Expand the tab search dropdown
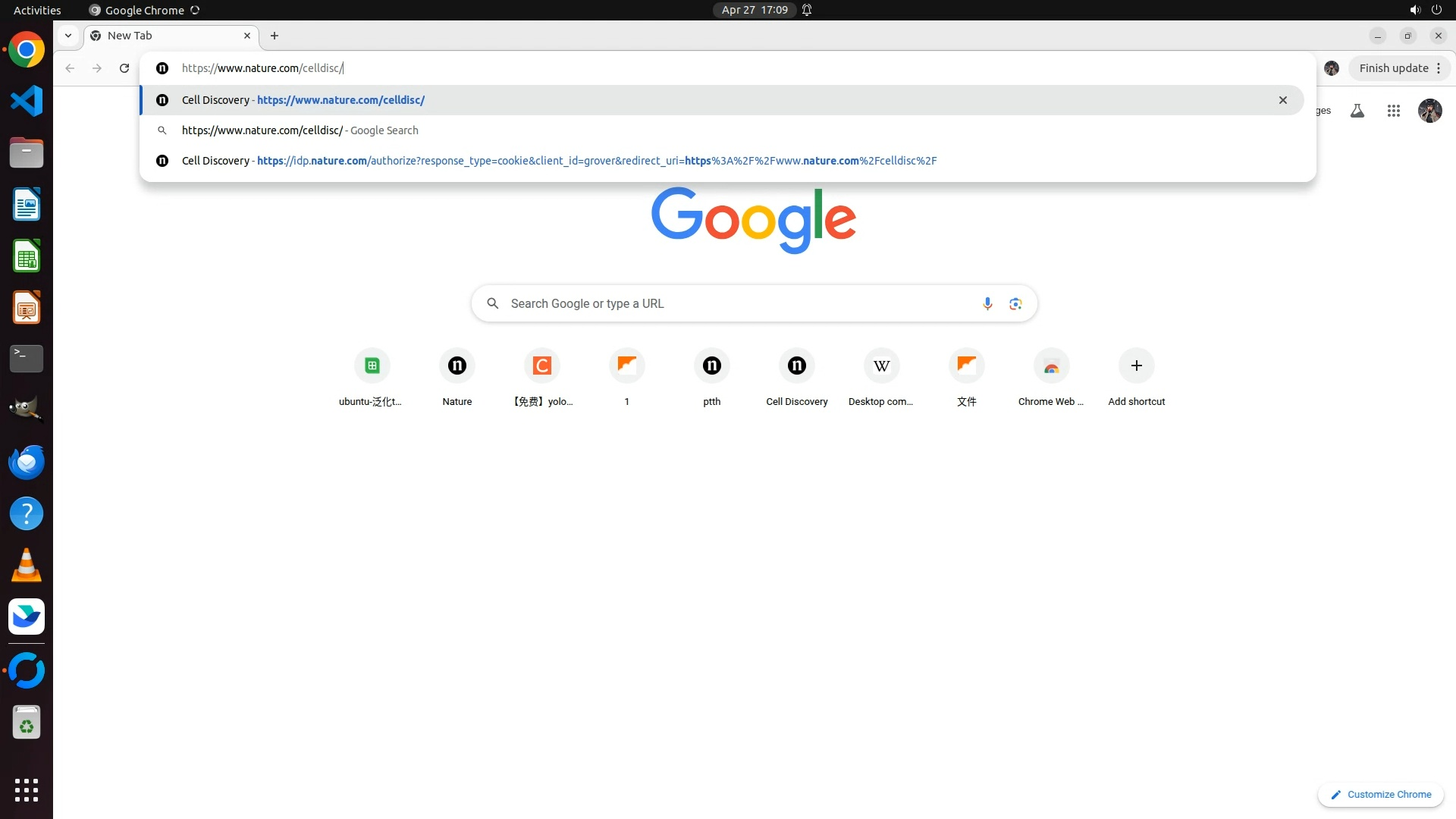Viewport: 1456px width, 819px height. pos(68,36)
